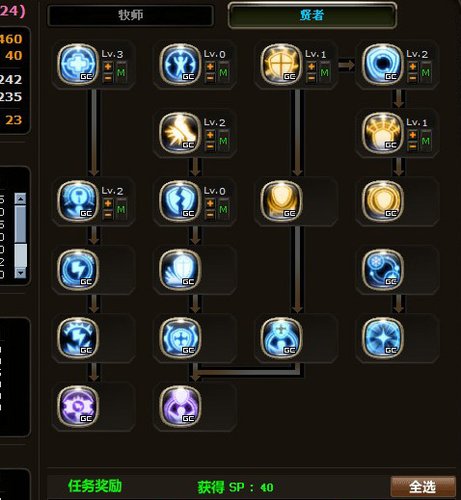
Task: Click the scrollbar up arrow in left panel
Action: pos(21,199)
